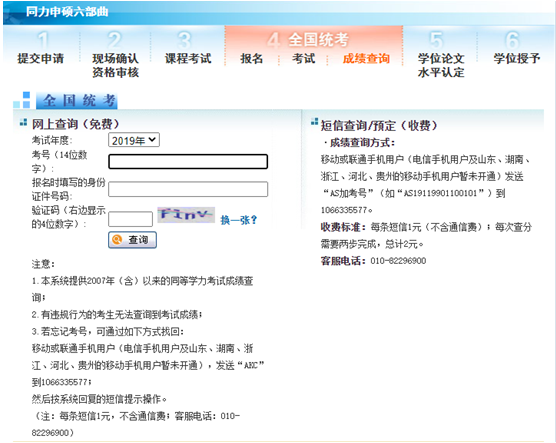Viewport: 556px width, 443px height.
Task: Click the 4 全国统考 step heading
Action: coord(308,40)
